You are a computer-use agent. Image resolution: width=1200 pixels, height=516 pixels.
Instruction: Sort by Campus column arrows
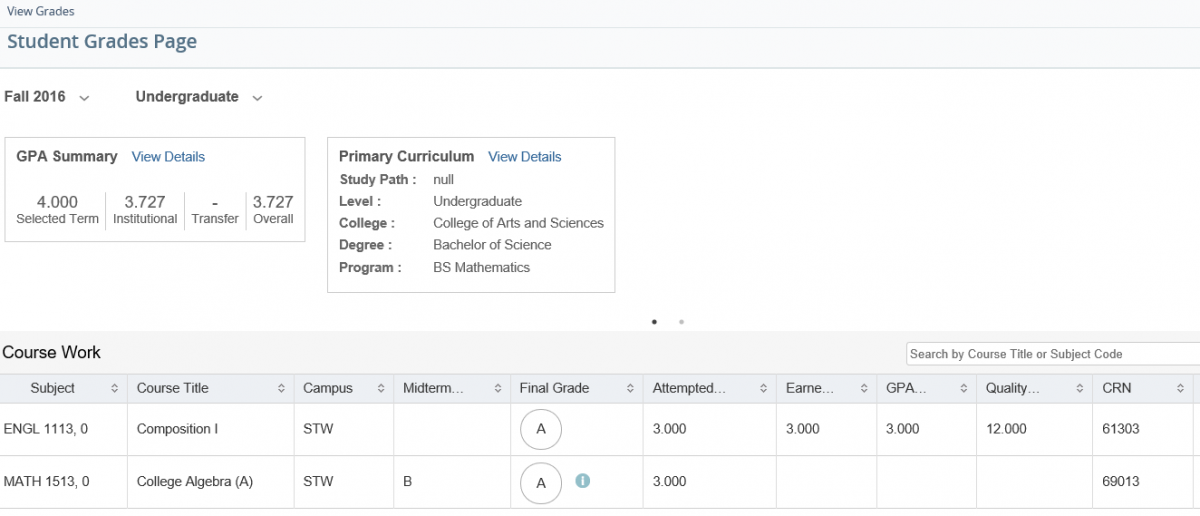[381, 388]
